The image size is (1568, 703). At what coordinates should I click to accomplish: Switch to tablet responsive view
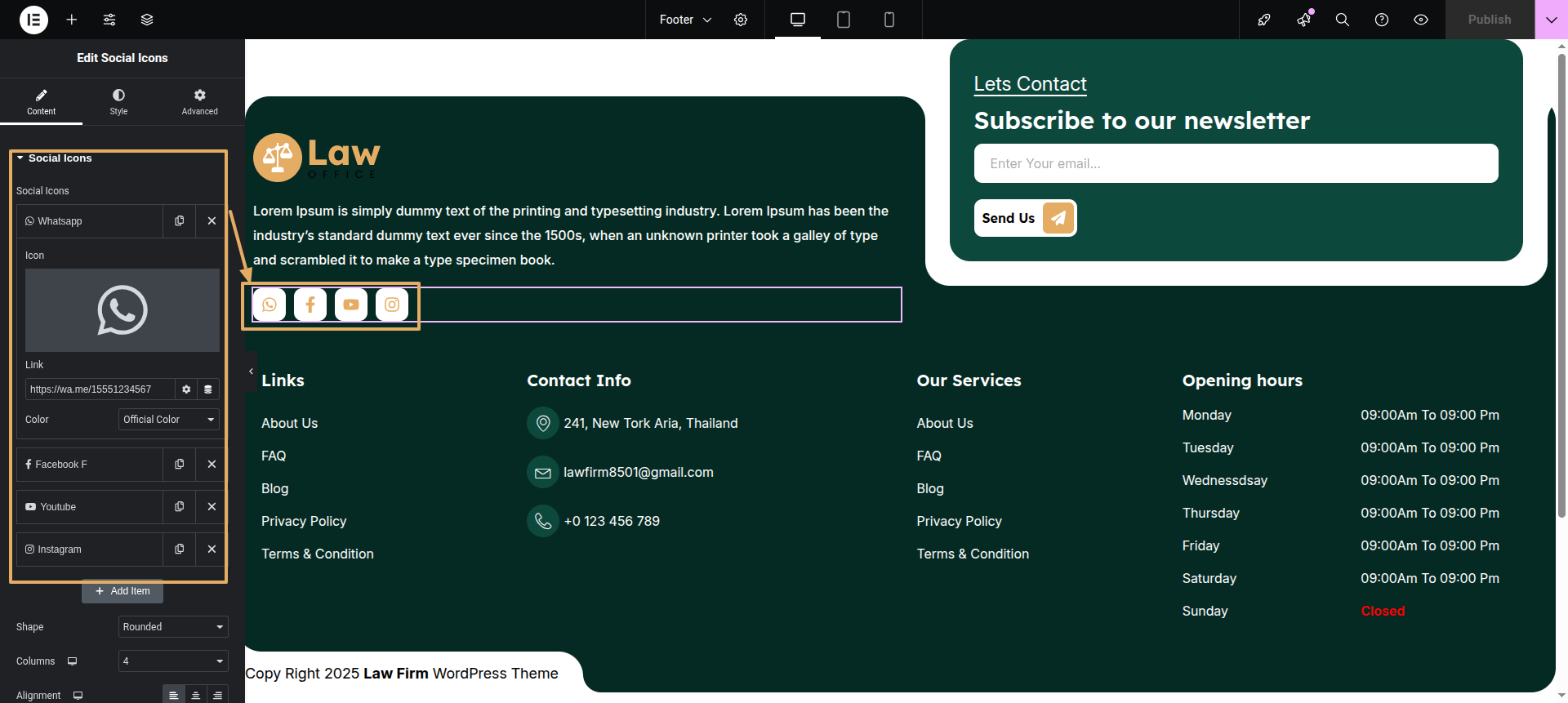844,20
